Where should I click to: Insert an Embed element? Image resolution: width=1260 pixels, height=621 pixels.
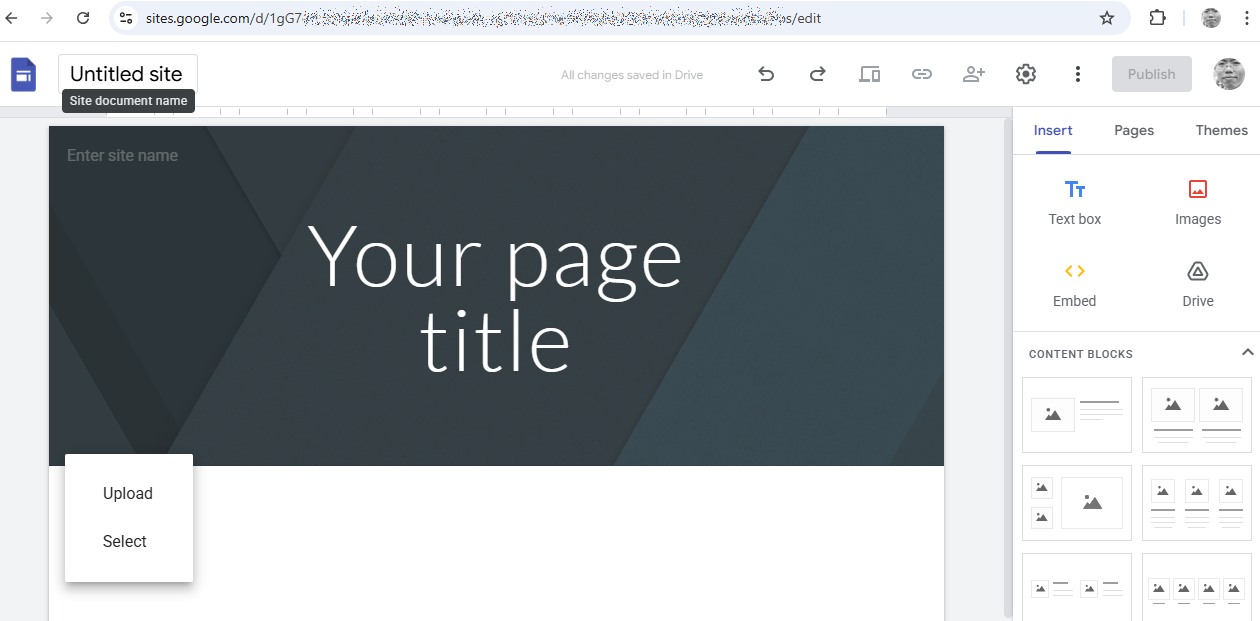click(x=1074, y=284)
